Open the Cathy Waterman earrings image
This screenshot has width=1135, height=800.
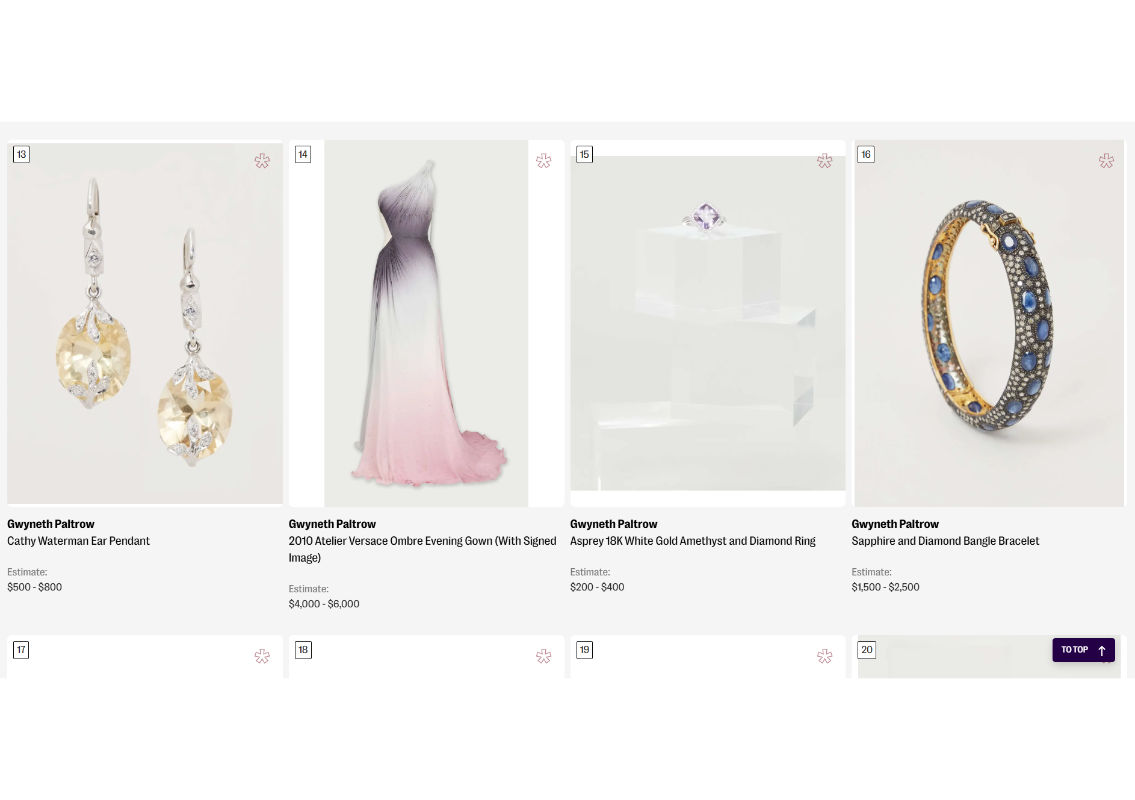[145, 323]
